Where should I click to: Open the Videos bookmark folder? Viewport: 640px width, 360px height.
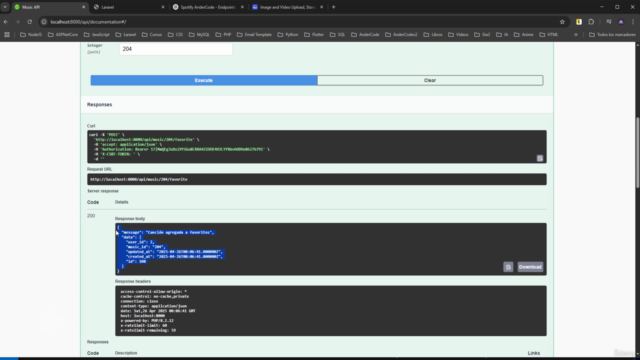[x=458, y=35]
